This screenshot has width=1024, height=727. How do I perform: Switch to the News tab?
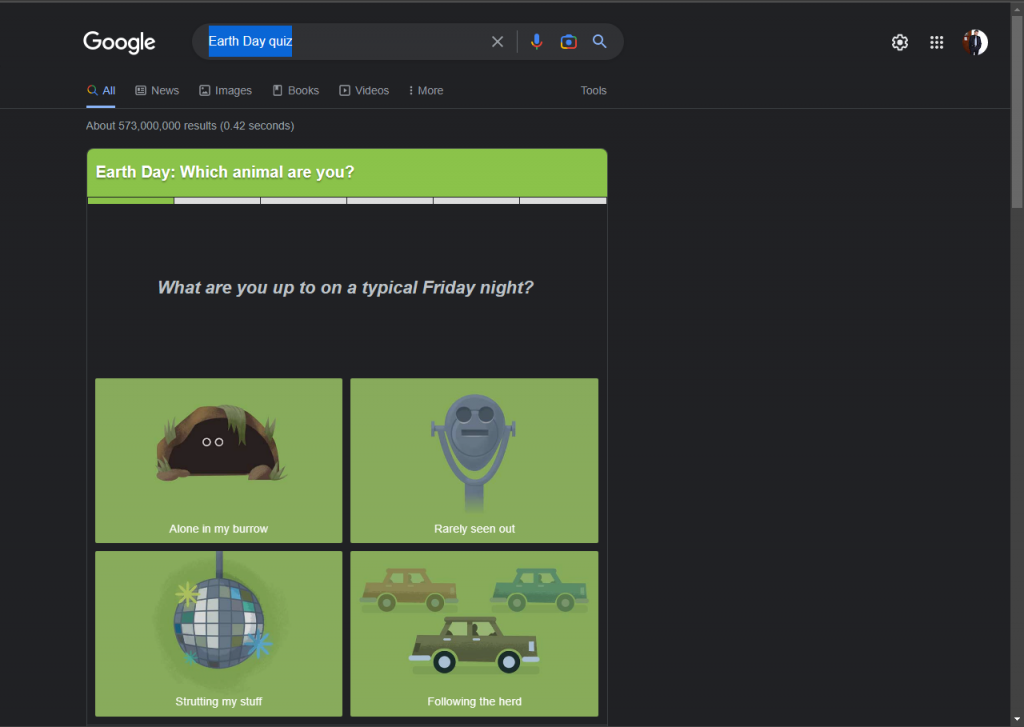click(x=157, y=91)
